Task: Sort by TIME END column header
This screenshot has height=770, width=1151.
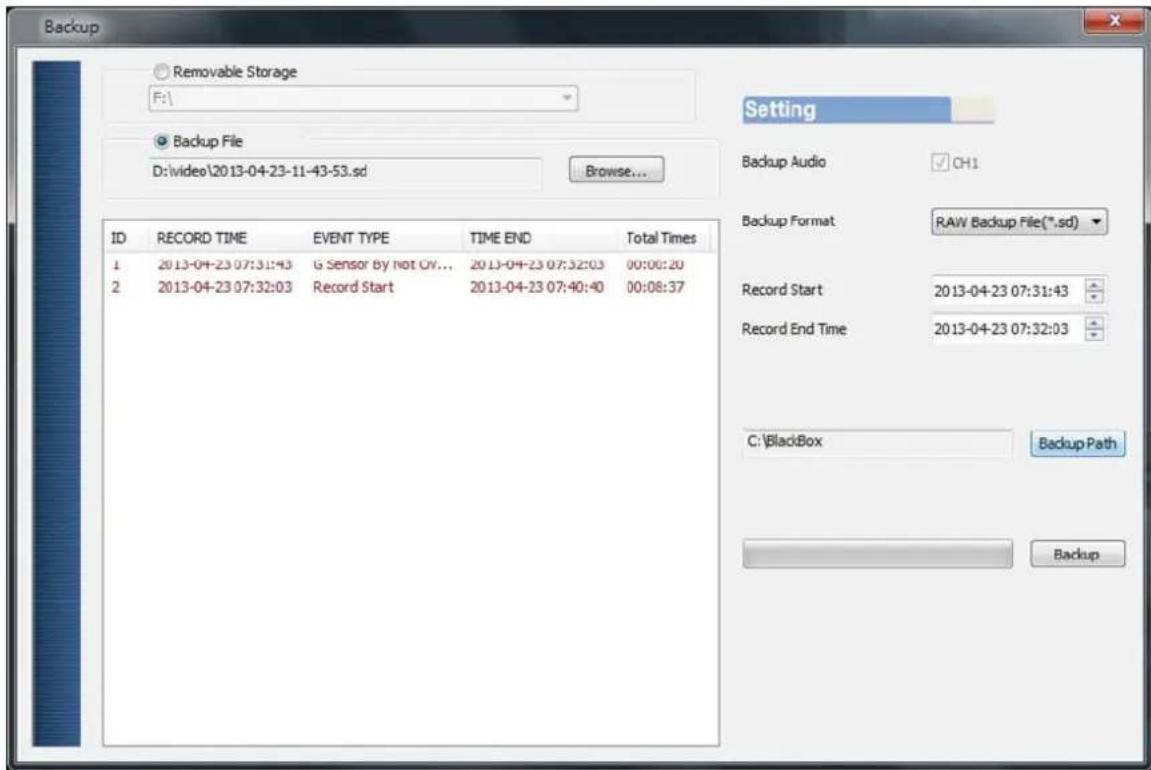Action: point(541,238)
